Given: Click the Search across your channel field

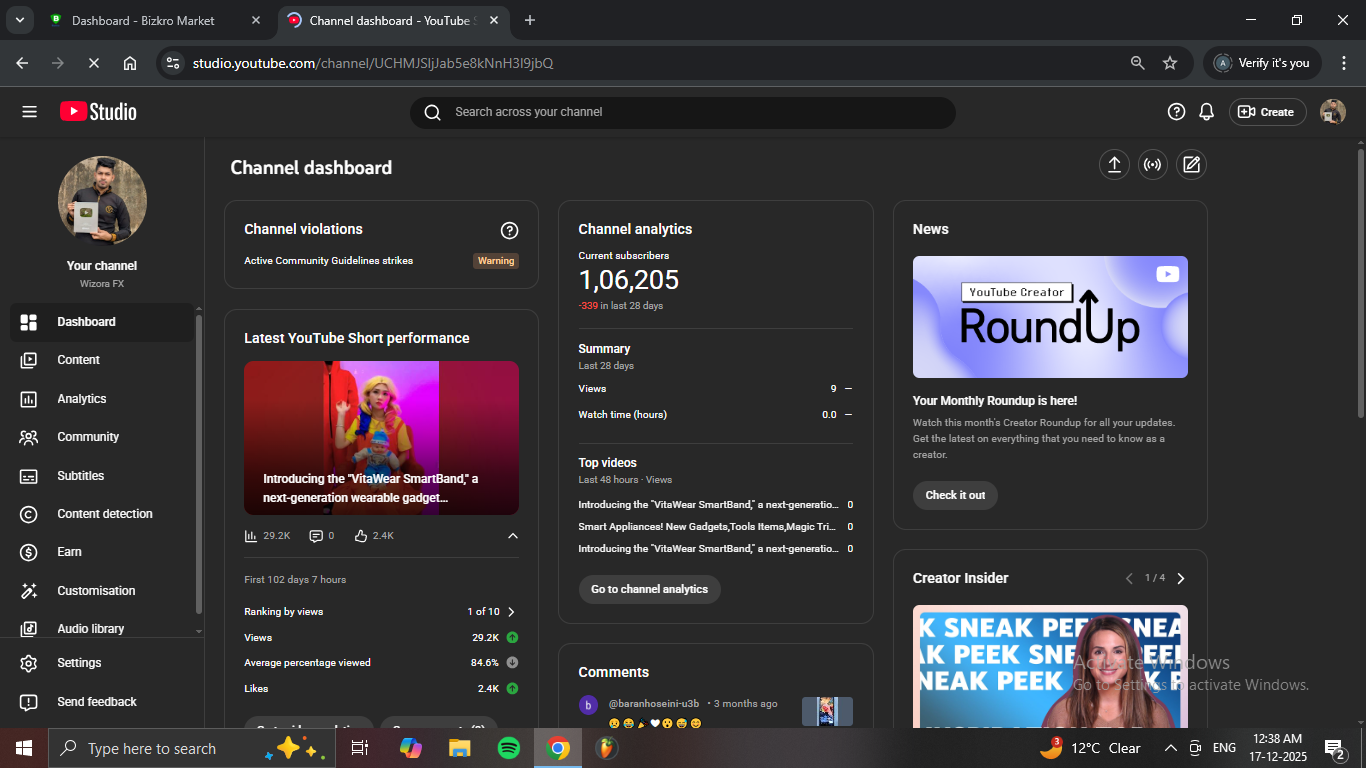Looking at the screenshot, I should tap(690, 112).
